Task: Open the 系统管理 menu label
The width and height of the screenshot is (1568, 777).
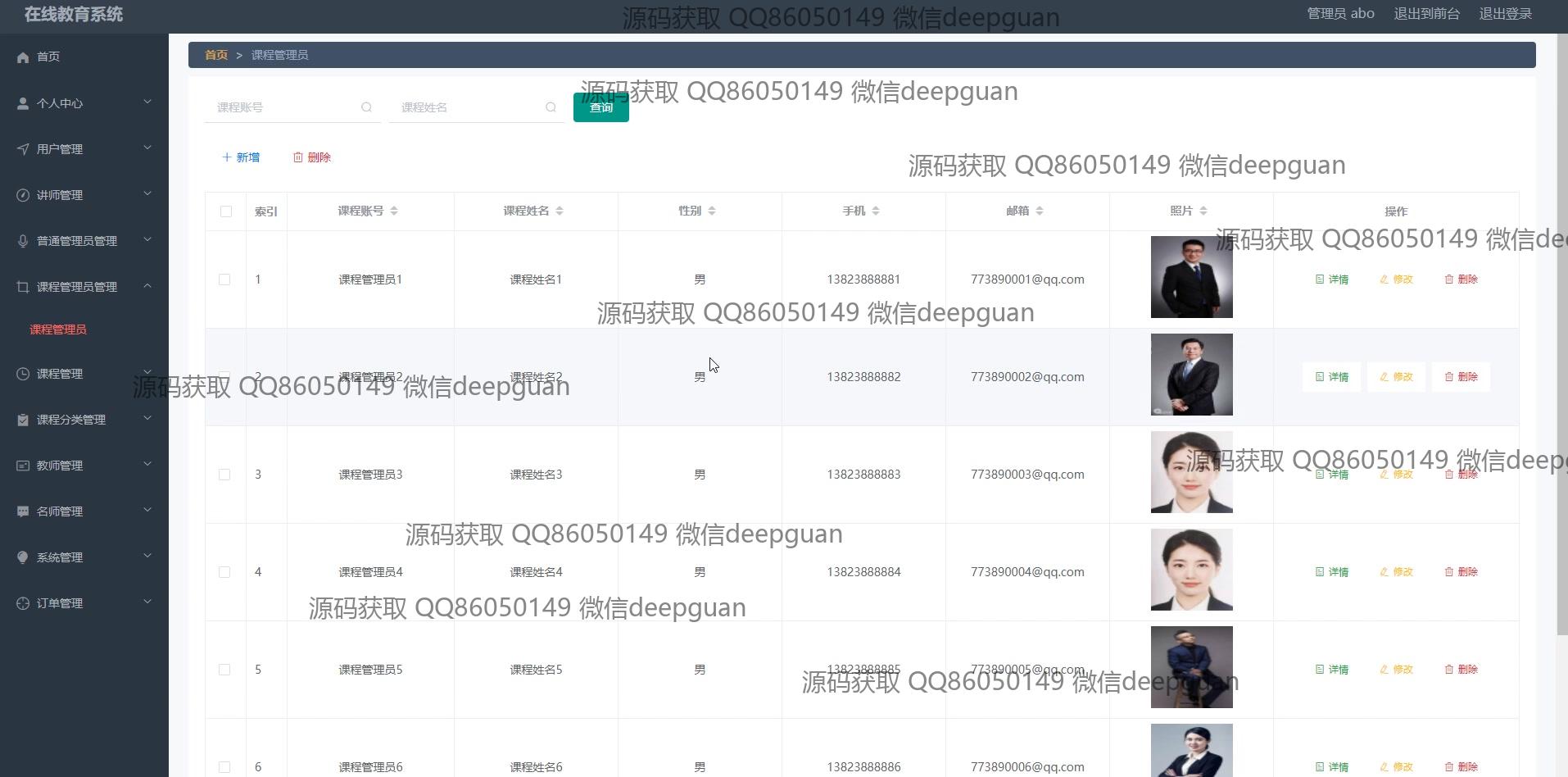Action: [60, 557]
